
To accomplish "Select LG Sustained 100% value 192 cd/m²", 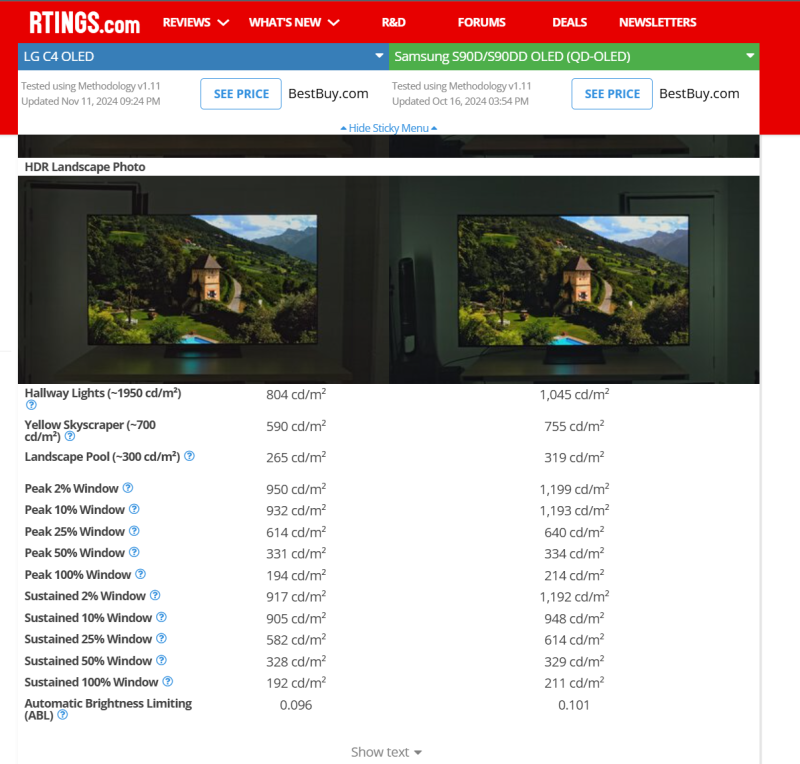I will coord(296,683).
